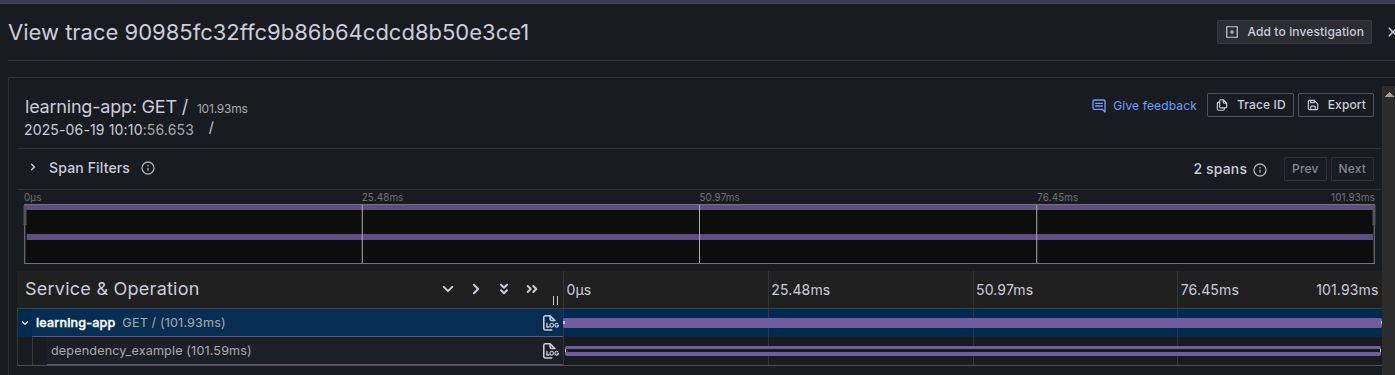Go to the Prev span
The width and height of the screenshot is (1395, 375).
pos(1305,169)
